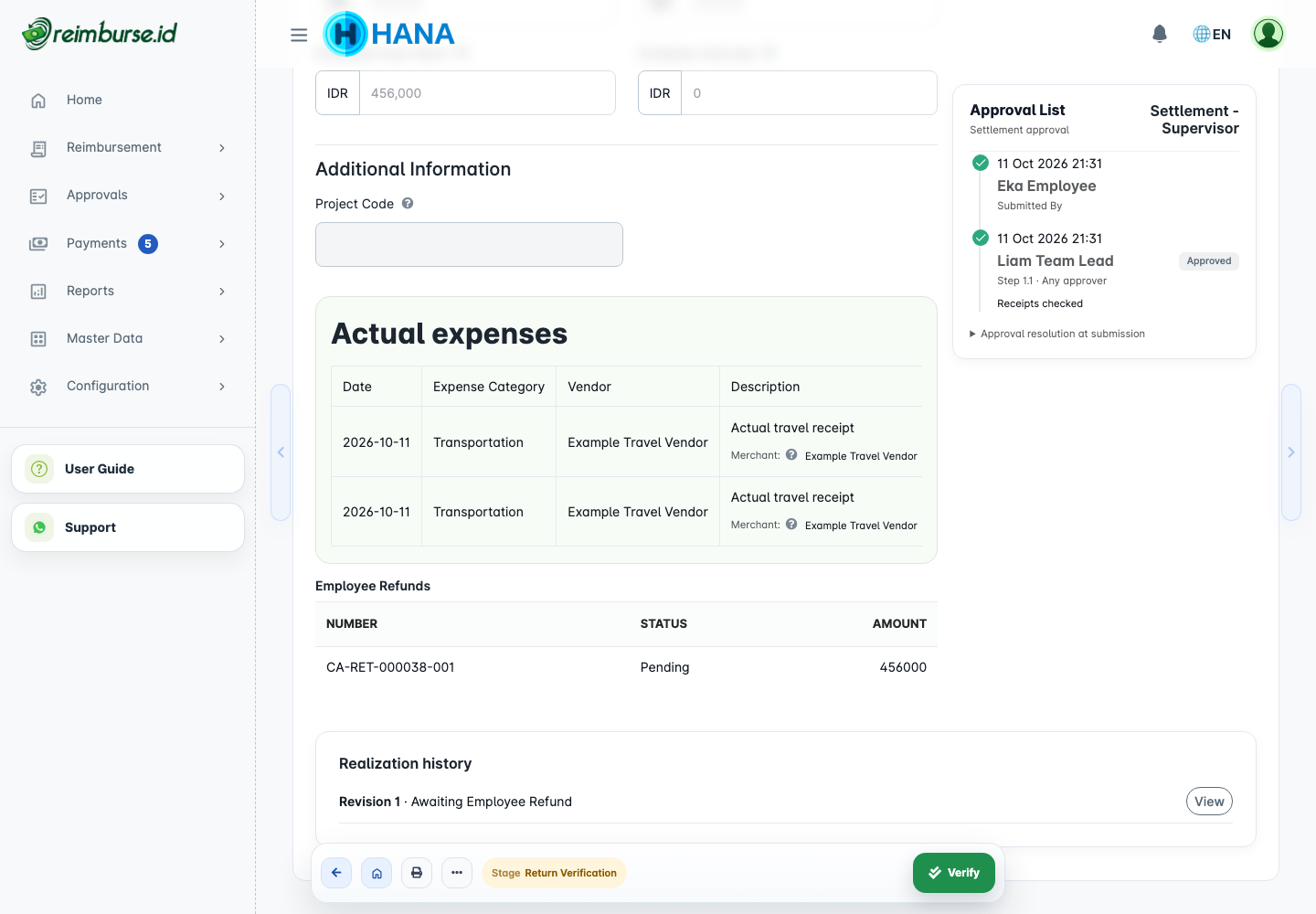The height and width of the screenshot is (914, 1316).
Task: Go home using bottom toolbar home icon
Action: 377,873
